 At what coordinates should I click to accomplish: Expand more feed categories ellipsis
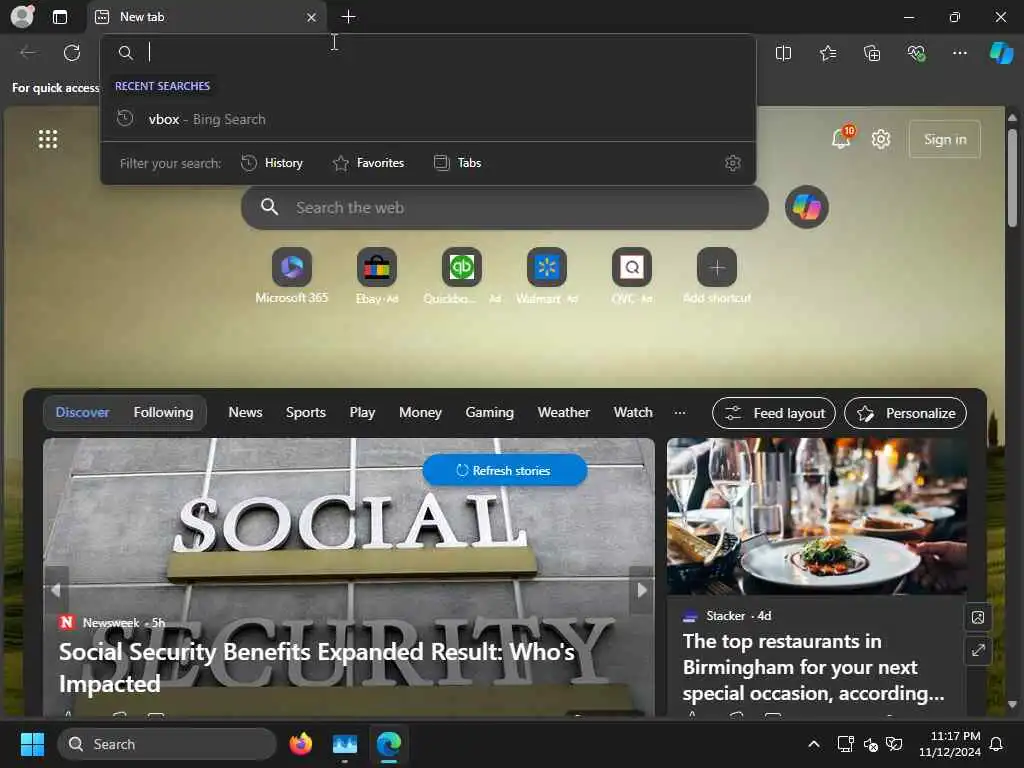pyautogui.click(x=680, y=413)
